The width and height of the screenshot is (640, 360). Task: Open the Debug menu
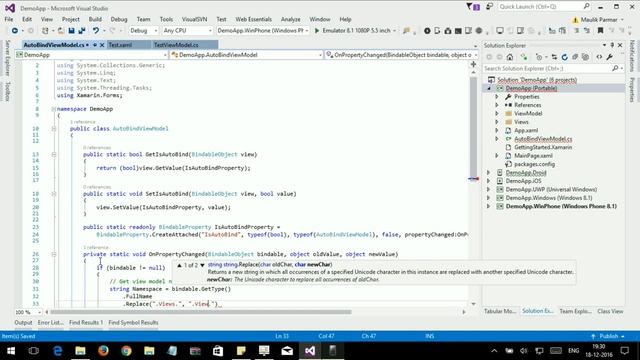coord(119,19)
